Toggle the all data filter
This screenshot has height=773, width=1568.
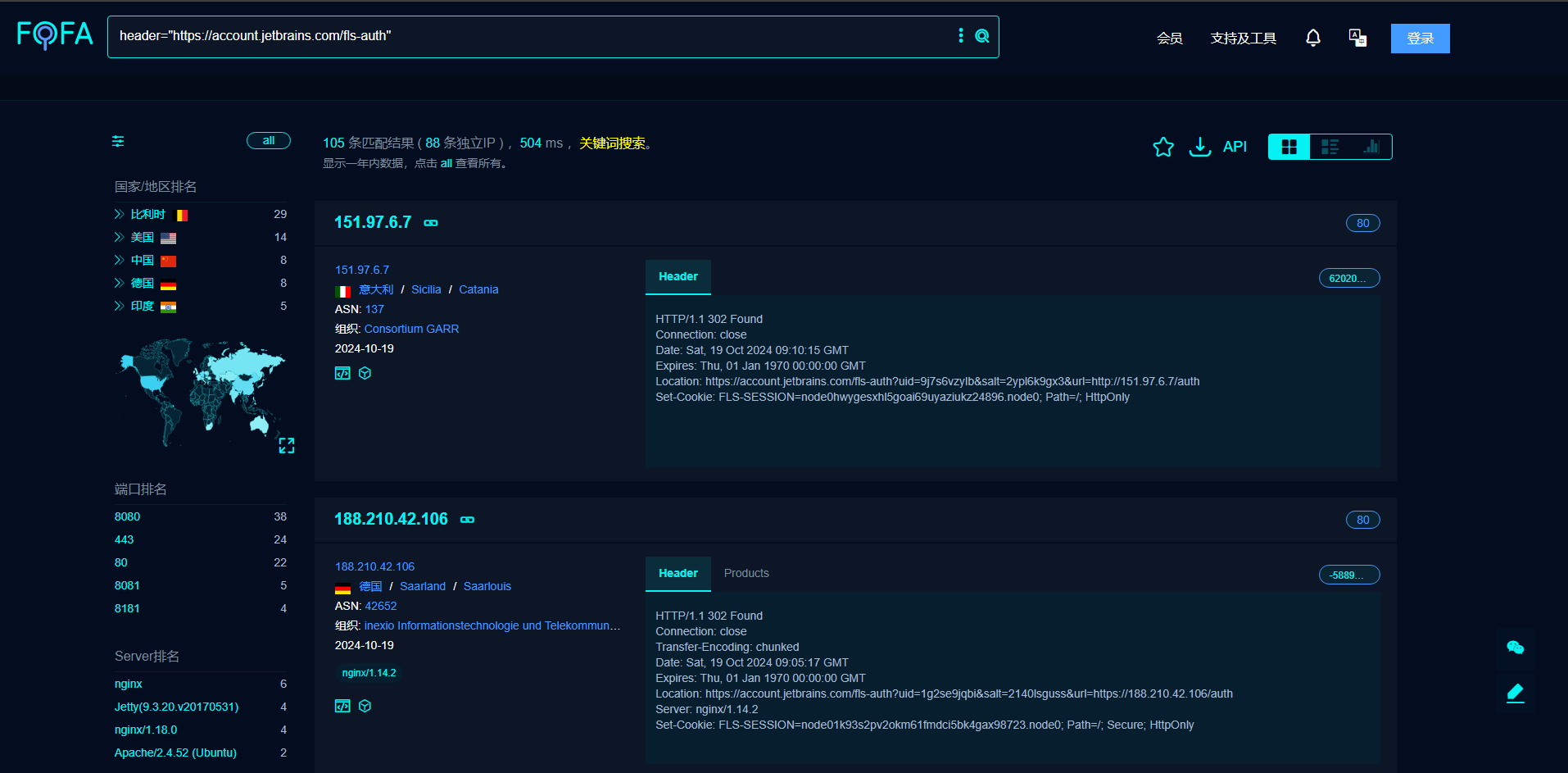coord(269,141)
